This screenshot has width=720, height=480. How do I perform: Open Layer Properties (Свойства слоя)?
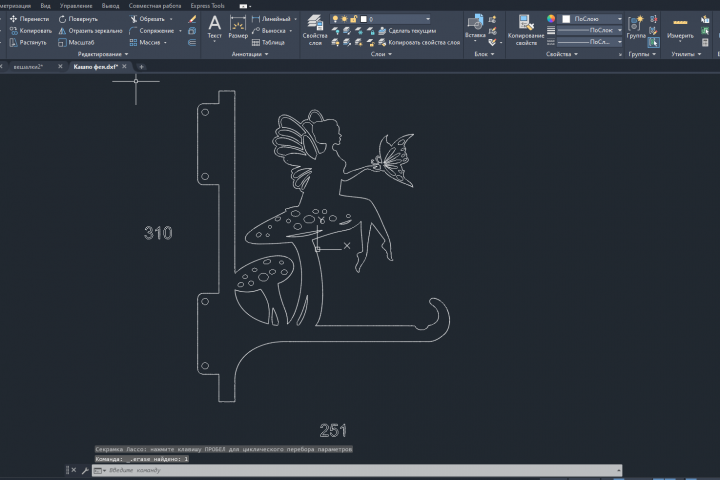[315, 30]
